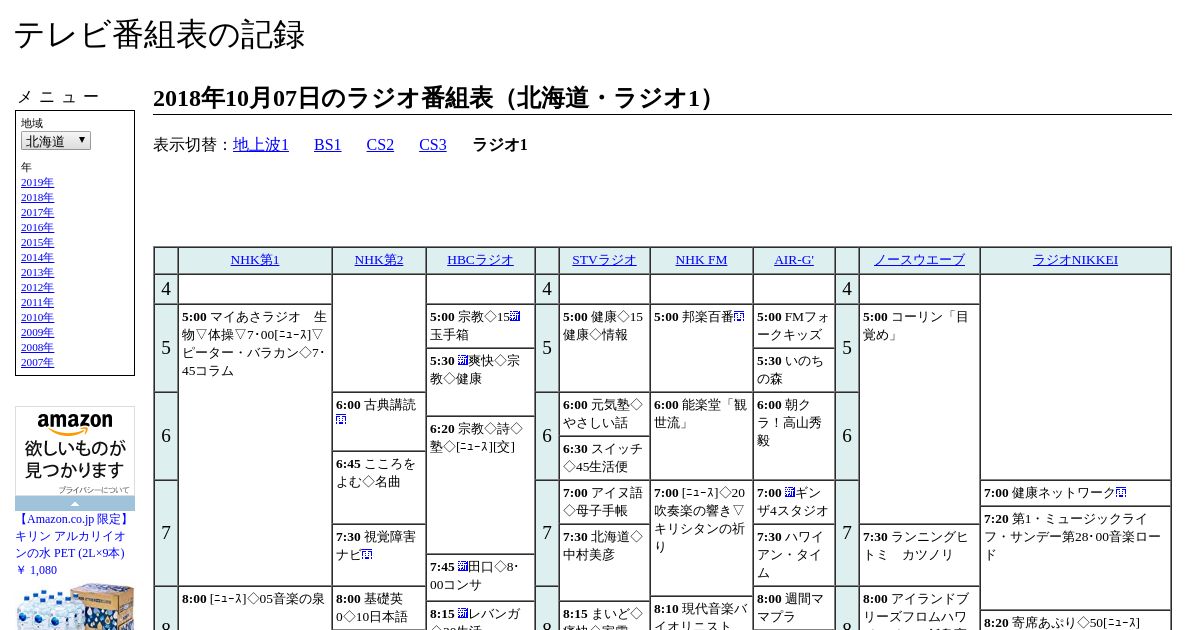Open the AIR-G' channel header link
Image resolution: width=1200 pixels, height=630 pixels.
coord(794,260)
